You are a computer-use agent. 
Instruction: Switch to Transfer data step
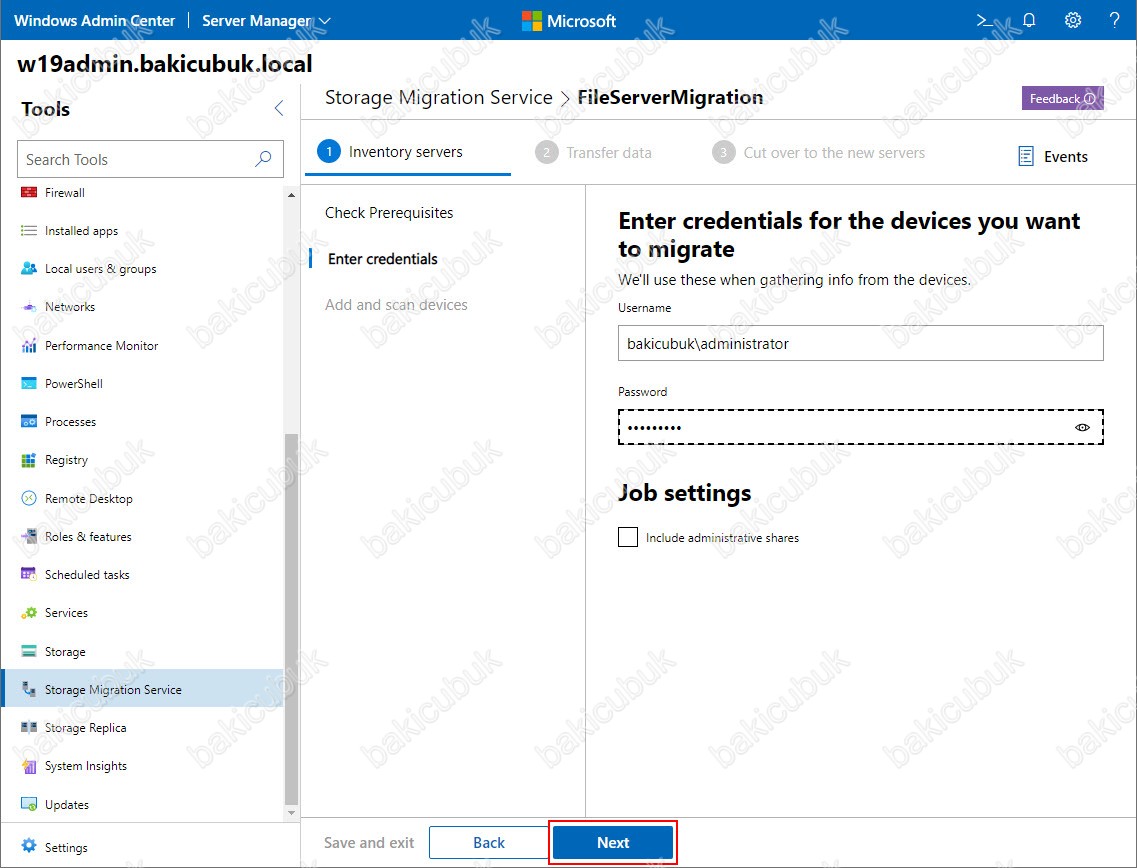(x=593, y=153)
